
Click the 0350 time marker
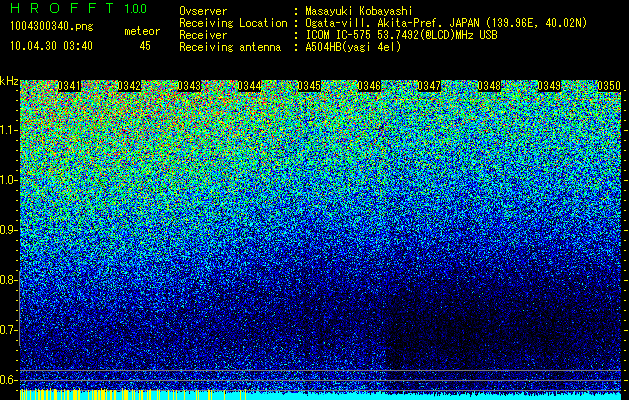[x=609, y=86]
